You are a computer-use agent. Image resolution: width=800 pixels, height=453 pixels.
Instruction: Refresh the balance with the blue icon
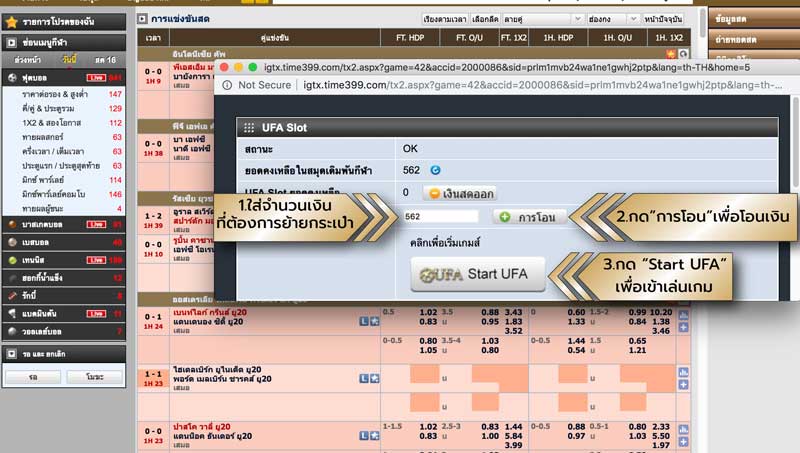pos(435,170)
